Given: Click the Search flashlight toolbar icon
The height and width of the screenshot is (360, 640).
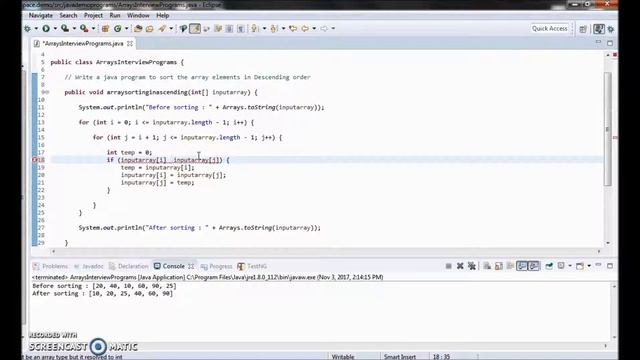Looking at the screenshot, I should 162,29.
